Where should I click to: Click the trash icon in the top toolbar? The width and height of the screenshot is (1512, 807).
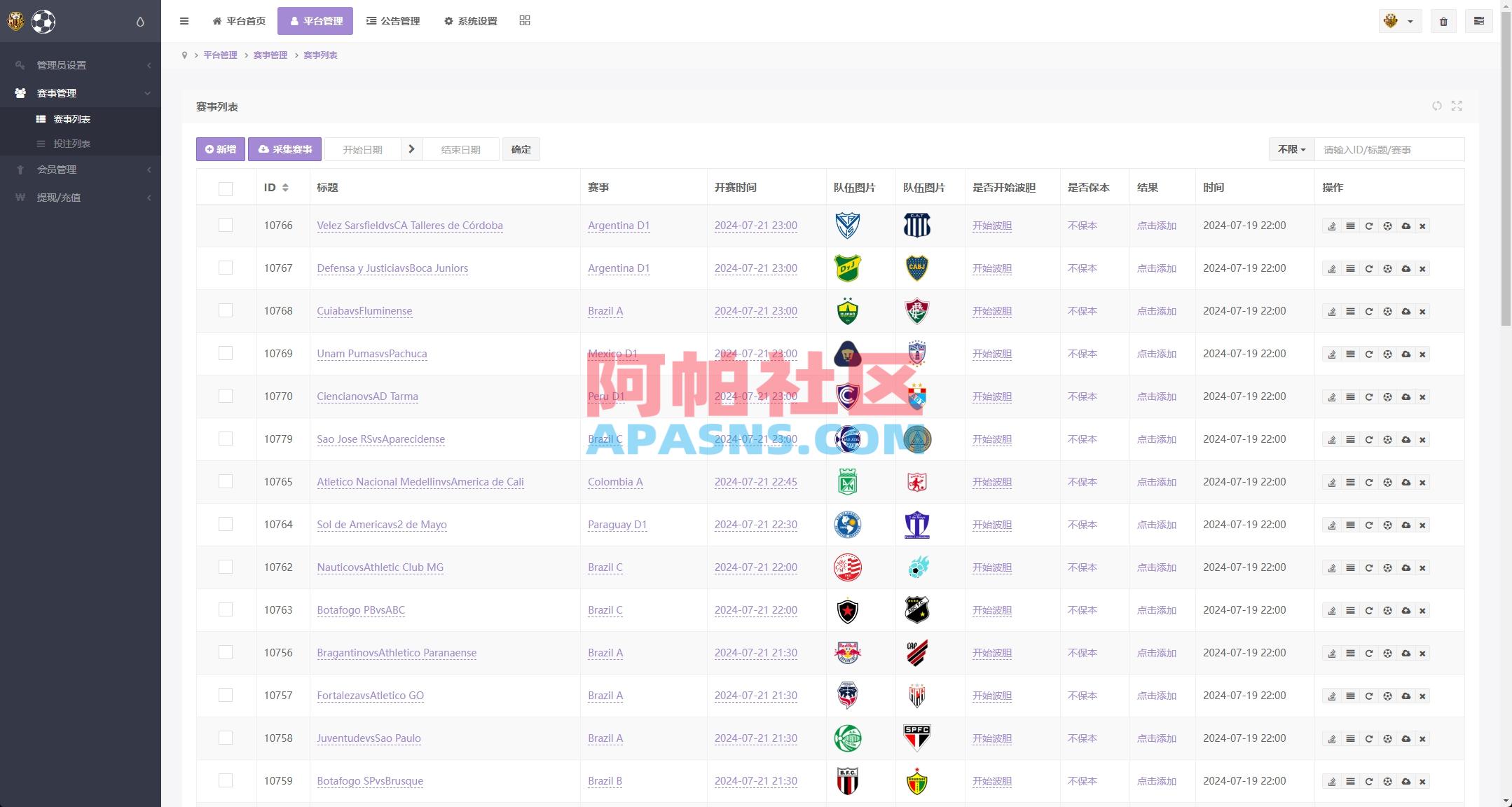pyautogui.click(x=1443, y=20)
